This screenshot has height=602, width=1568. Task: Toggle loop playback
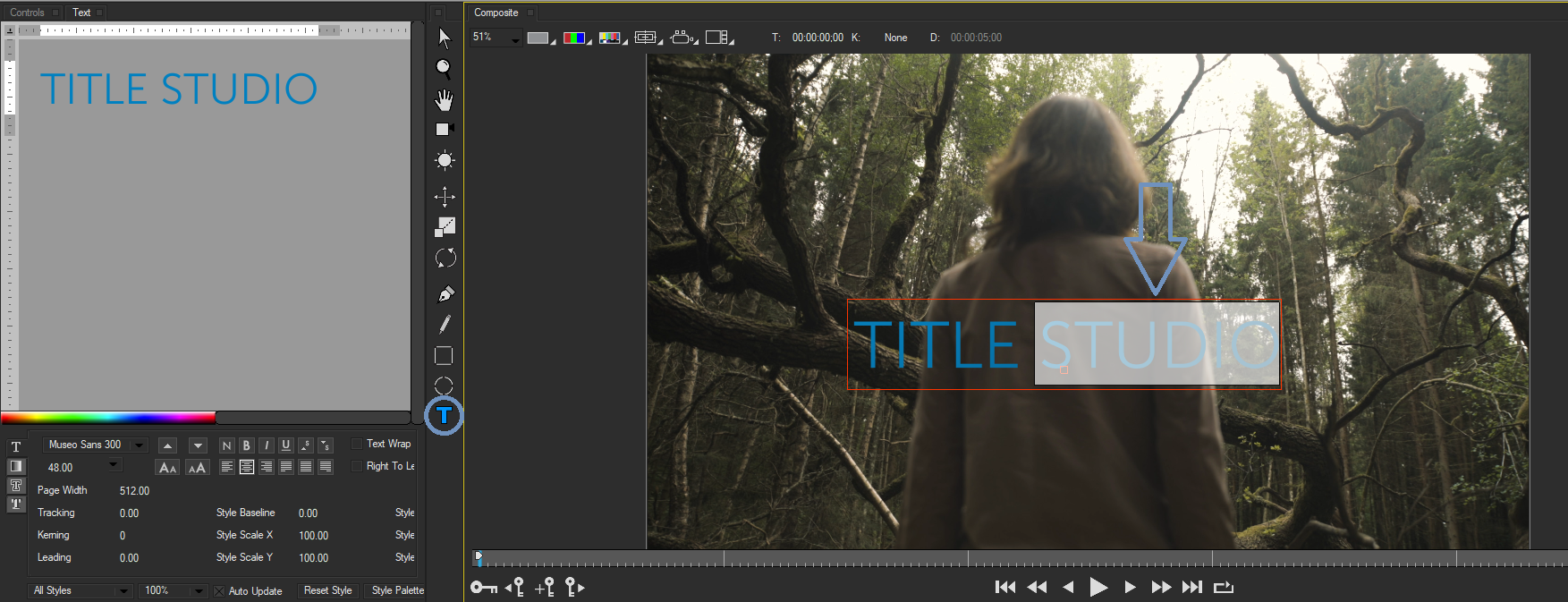pos(1224,588)
